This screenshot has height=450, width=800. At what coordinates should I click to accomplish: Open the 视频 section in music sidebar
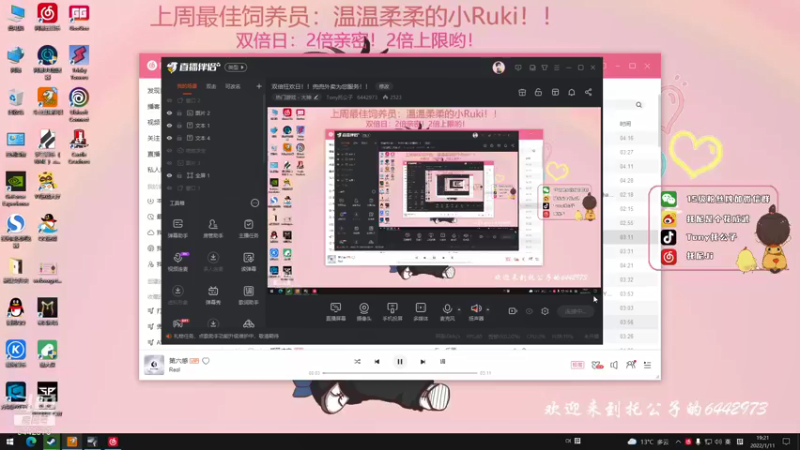[153, 122]
